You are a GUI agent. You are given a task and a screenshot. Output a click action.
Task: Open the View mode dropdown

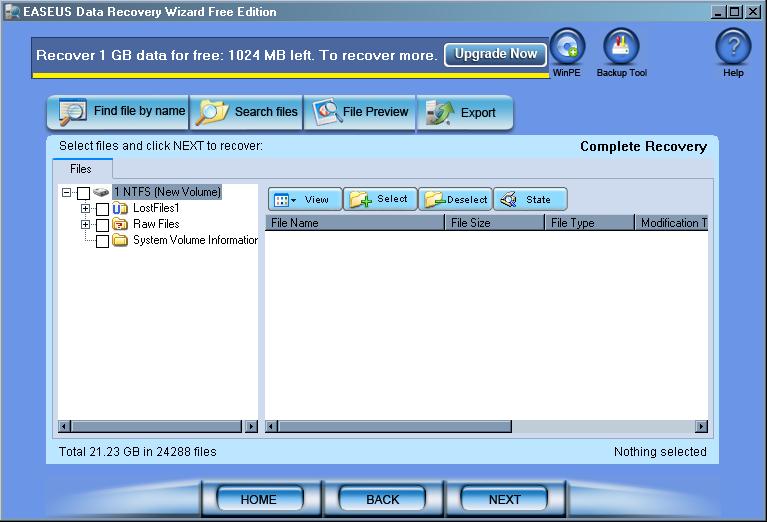pos(305,200)
